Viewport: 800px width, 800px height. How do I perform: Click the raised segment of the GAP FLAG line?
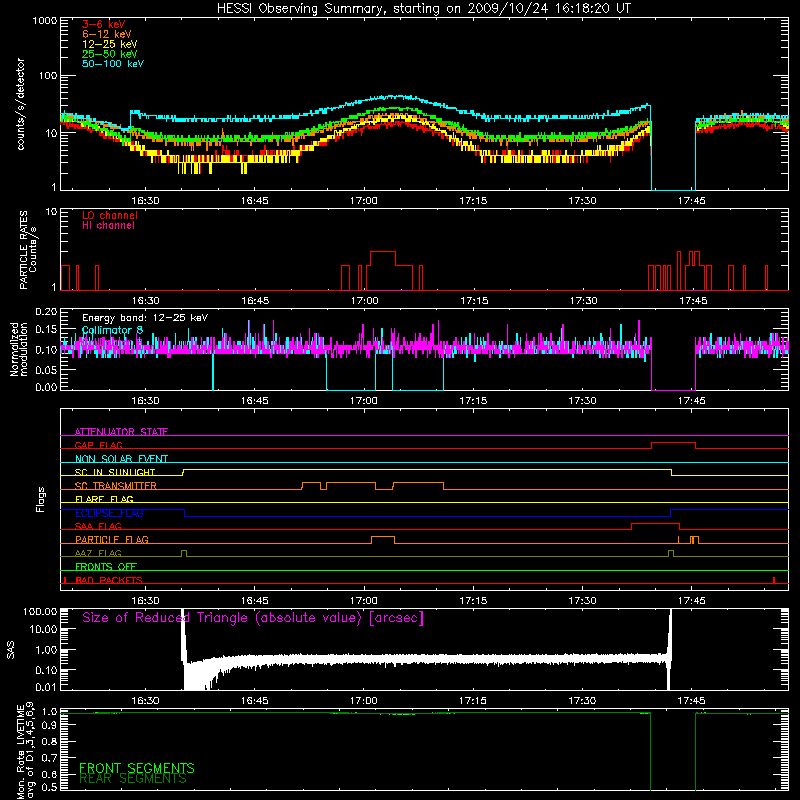pos(673,443)
